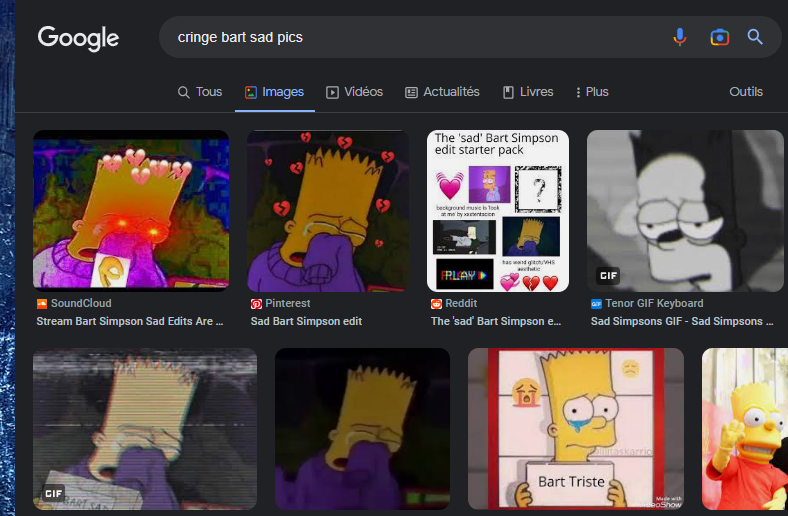Open 'Stream Bart Simpson Sad Edits Are ...' link
Screen dimensions: 788x516
(130, 321)
